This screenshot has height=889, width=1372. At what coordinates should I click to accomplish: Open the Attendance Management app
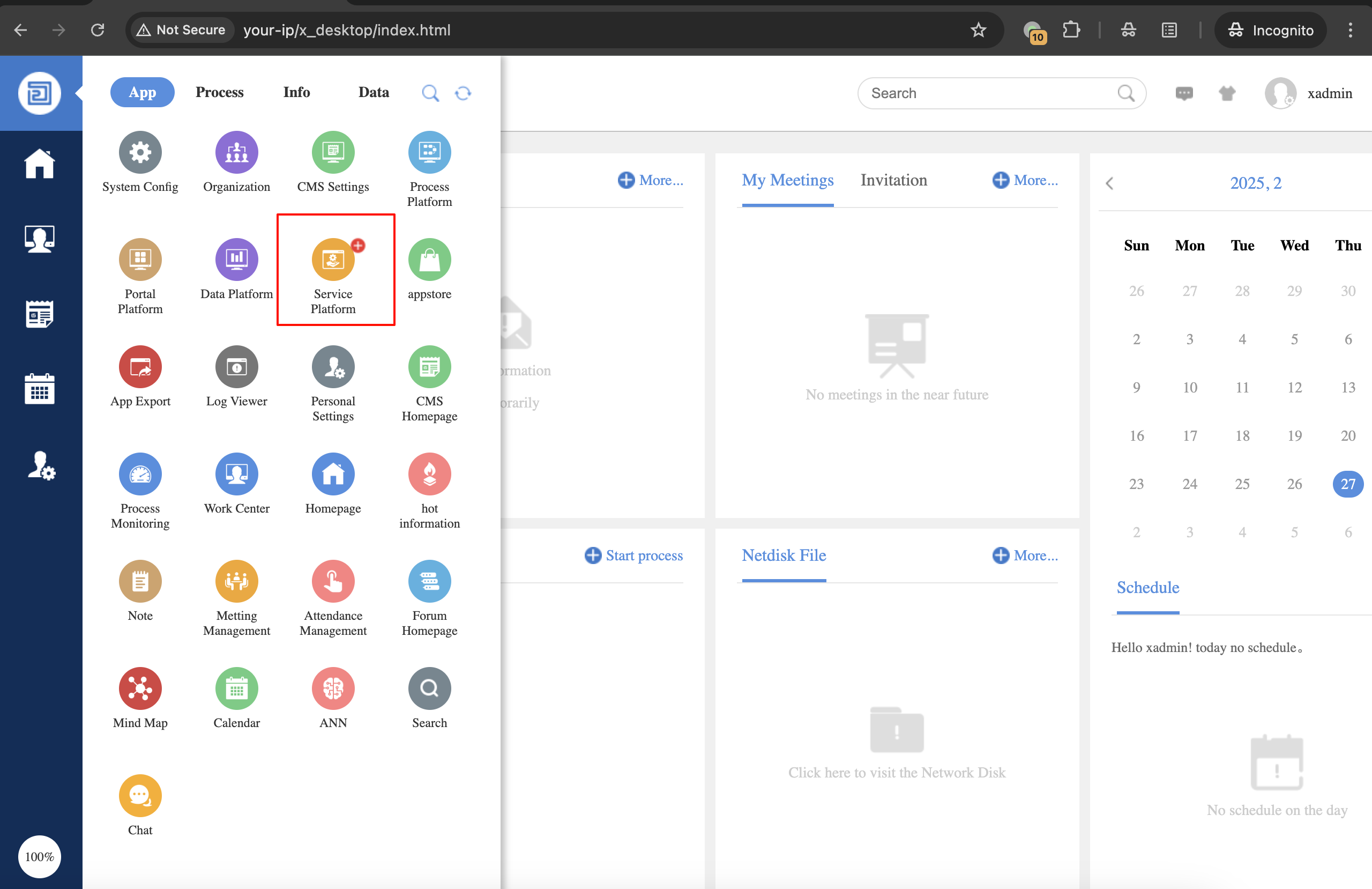click(x=333, y=582)
